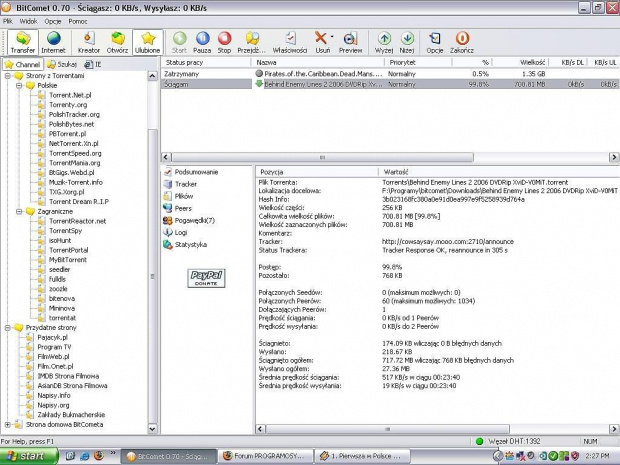Click the green Start toolbar icon
The width and height of the screenshot is (620, 465).
click(179, 42)
